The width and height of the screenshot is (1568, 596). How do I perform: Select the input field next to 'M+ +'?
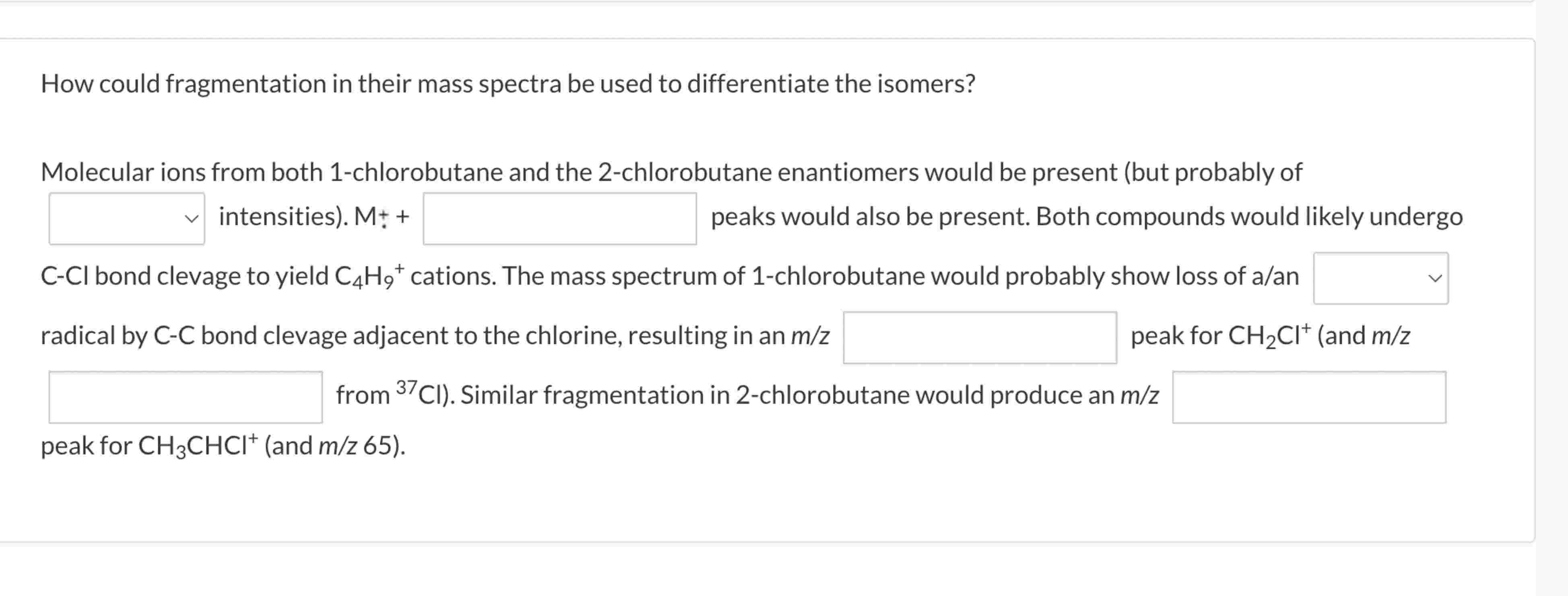coord(560,219)
